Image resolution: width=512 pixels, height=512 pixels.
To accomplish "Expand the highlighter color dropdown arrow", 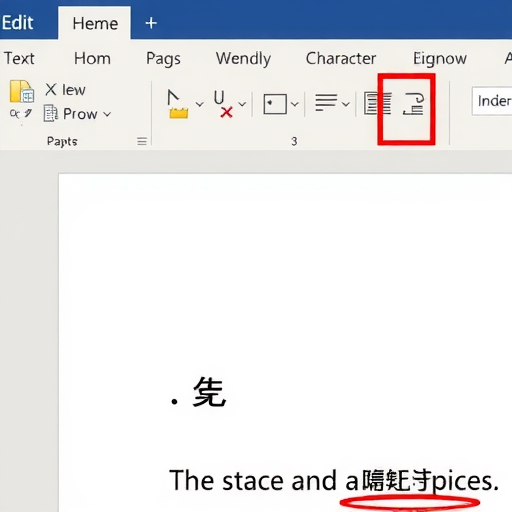I will 199,104.
